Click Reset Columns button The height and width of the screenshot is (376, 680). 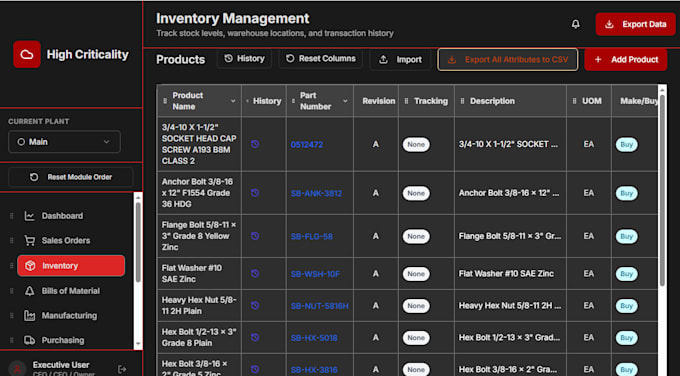[320, 59]
